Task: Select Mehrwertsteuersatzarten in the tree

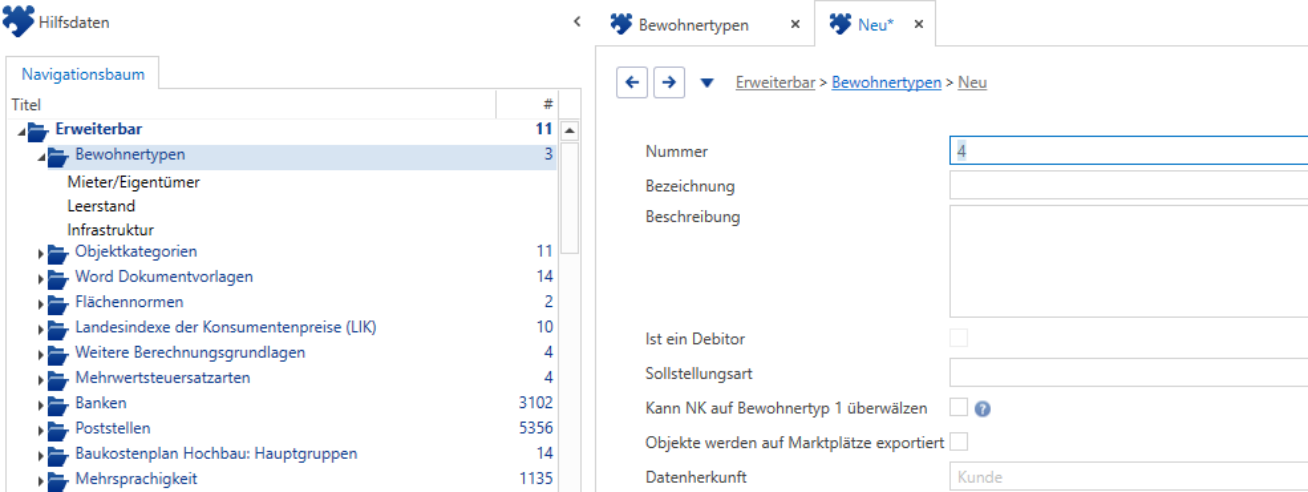Action: [x=163, y=378]
